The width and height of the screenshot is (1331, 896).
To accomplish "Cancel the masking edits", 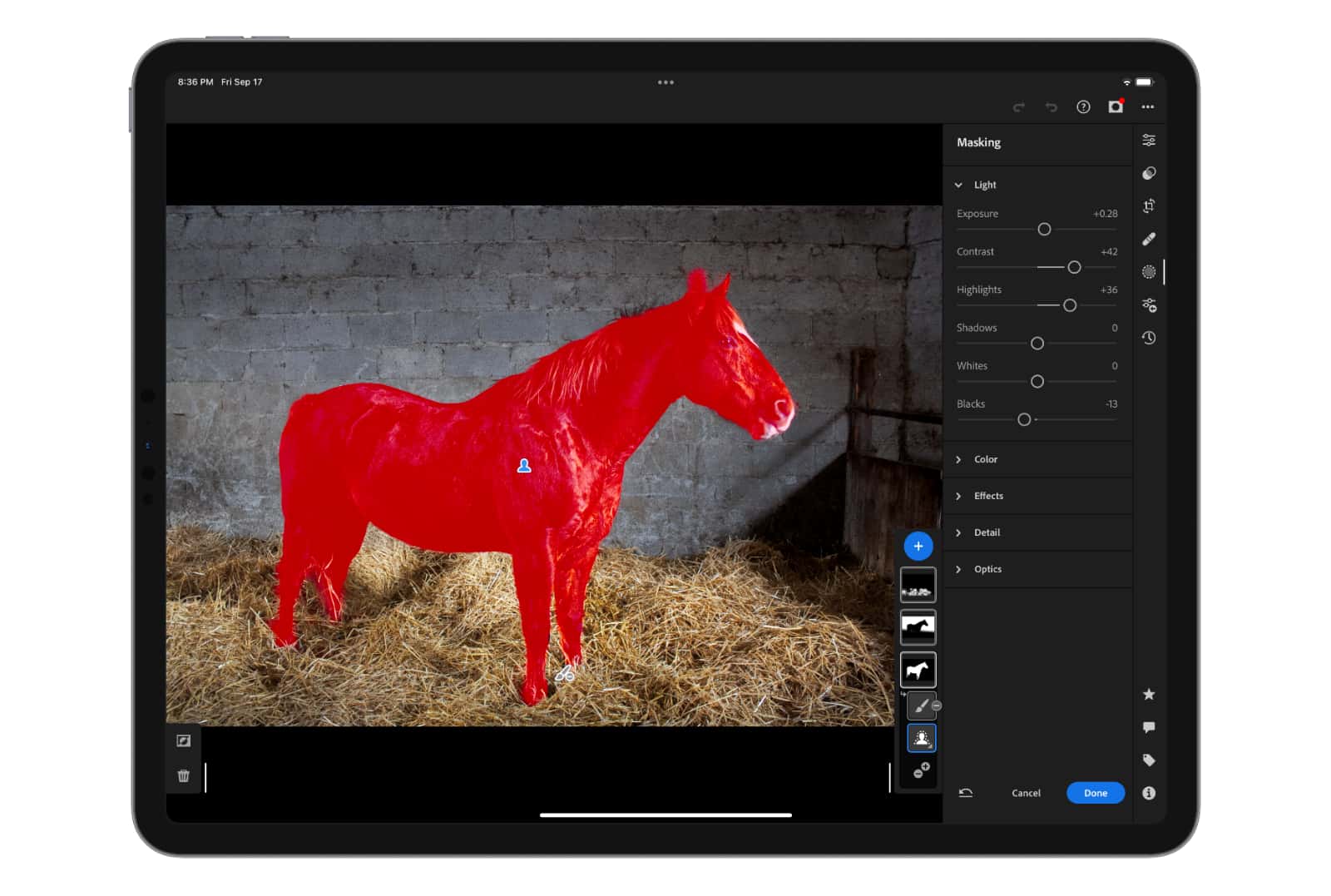I will pyautogui.click(x=1026, y=793).
